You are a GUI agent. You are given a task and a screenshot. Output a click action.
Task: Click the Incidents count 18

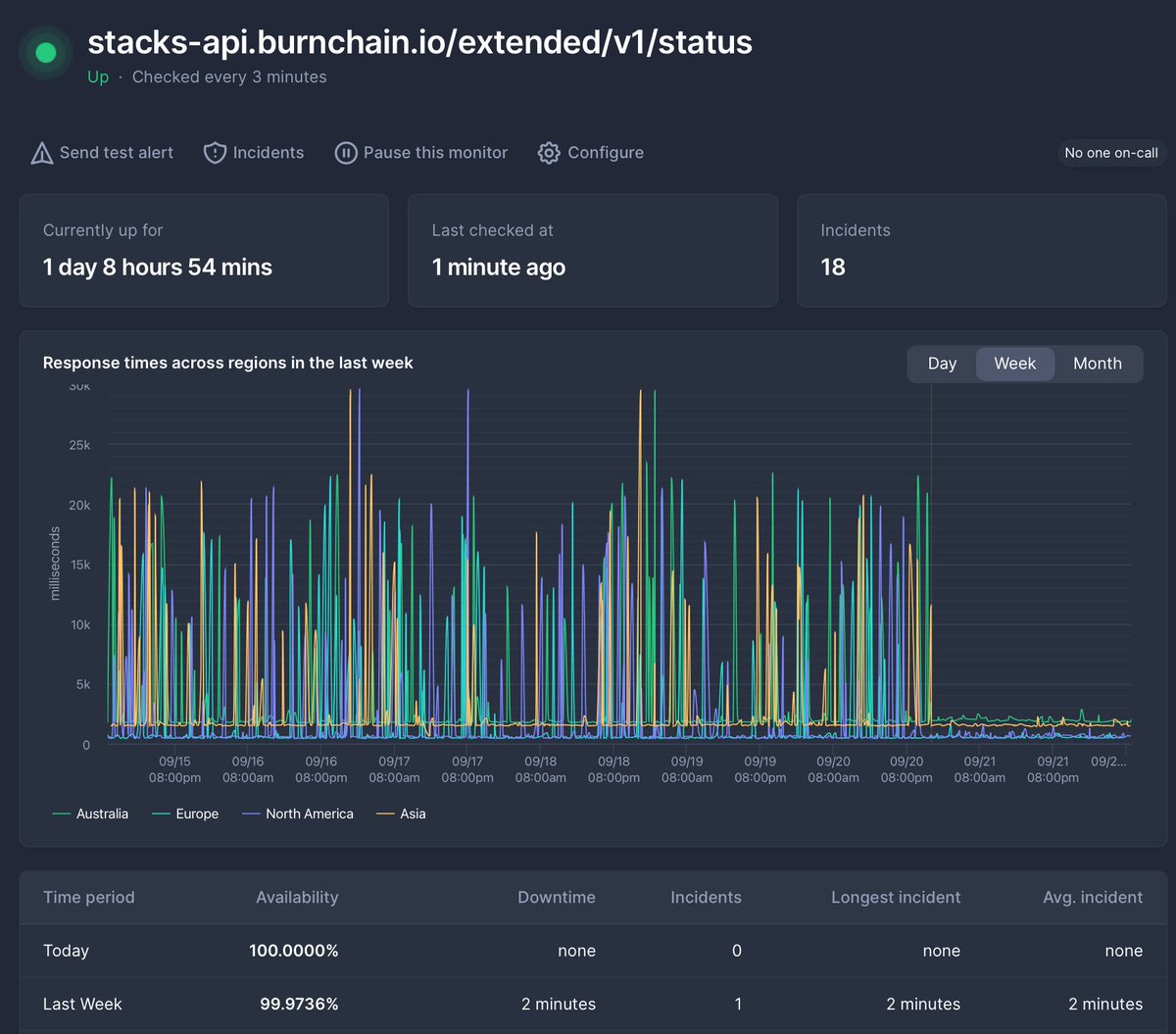click(833, 268)
